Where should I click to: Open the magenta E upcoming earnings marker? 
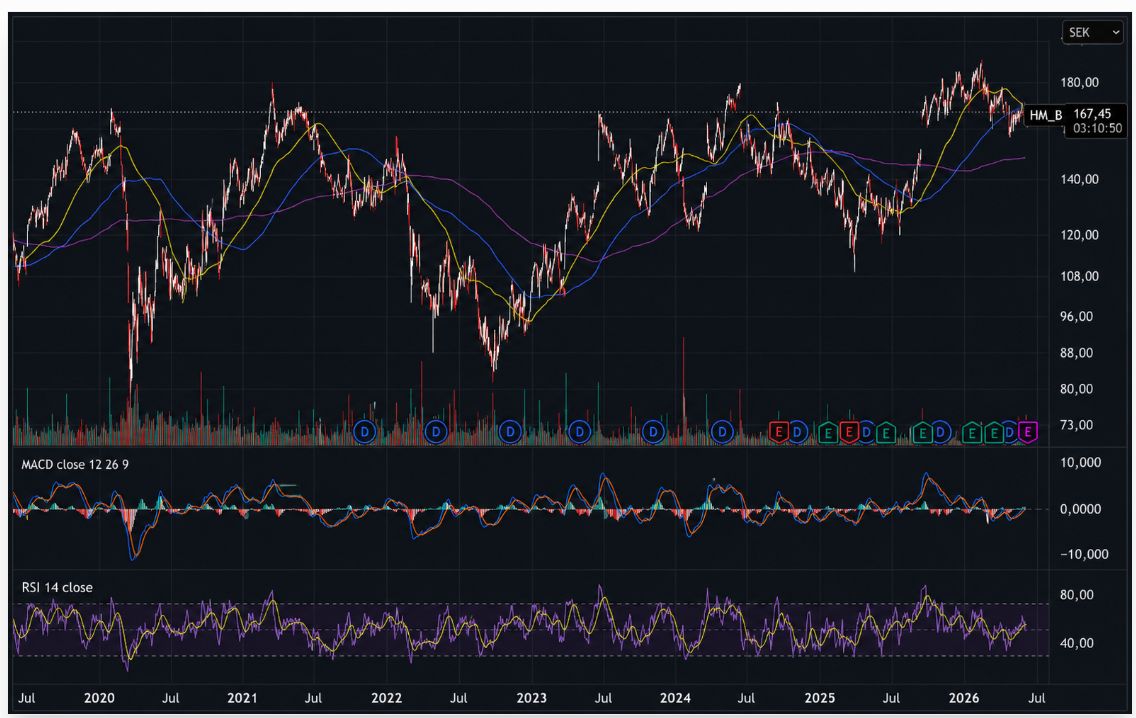(x=1027, y=433)
